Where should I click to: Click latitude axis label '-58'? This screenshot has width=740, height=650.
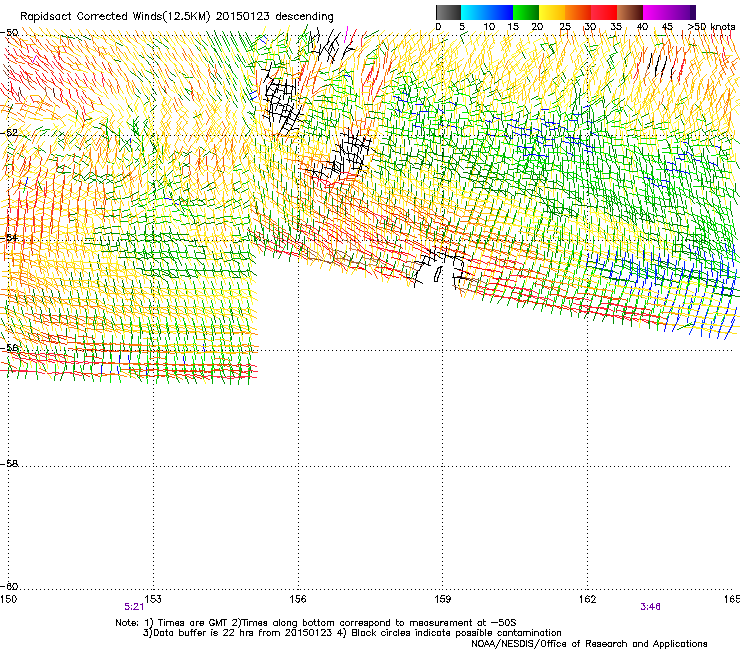(x=9, y=464)
